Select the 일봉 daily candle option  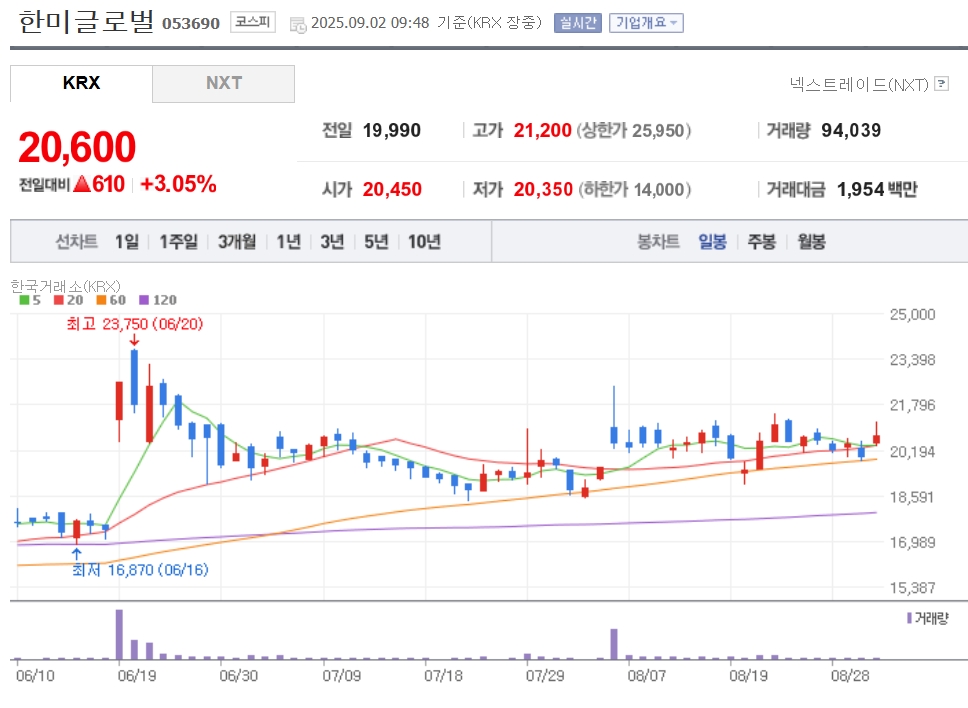coord(712,241)
